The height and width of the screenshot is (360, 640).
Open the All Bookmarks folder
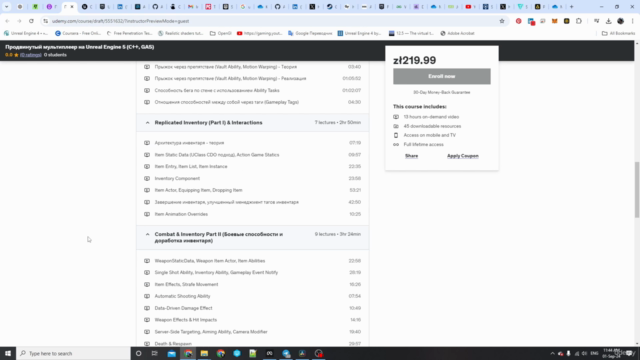click(618, 33)
